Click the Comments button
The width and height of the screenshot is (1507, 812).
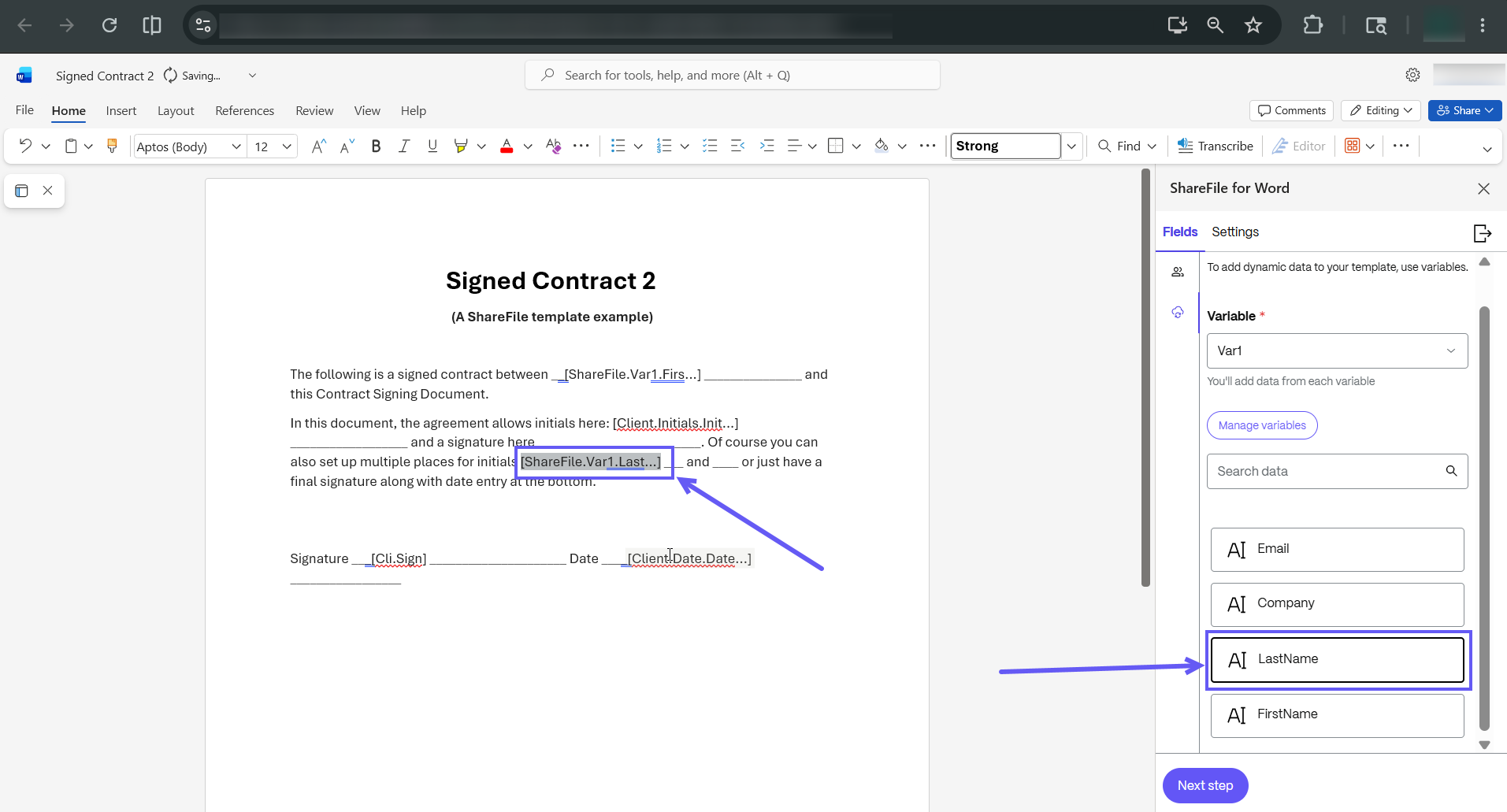1291,110
